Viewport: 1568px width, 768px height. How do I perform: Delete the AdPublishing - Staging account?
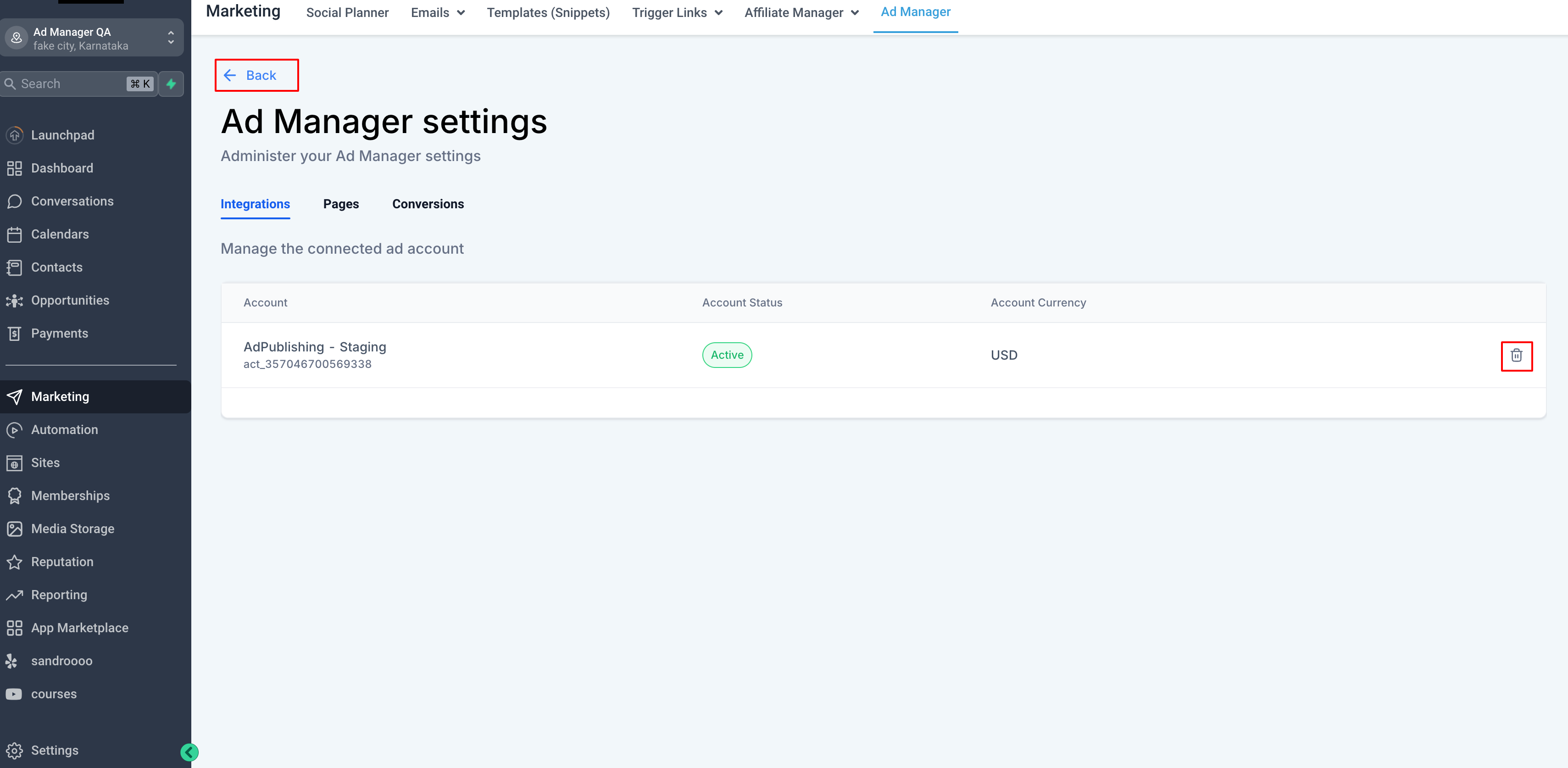(x=1516, y=356)
